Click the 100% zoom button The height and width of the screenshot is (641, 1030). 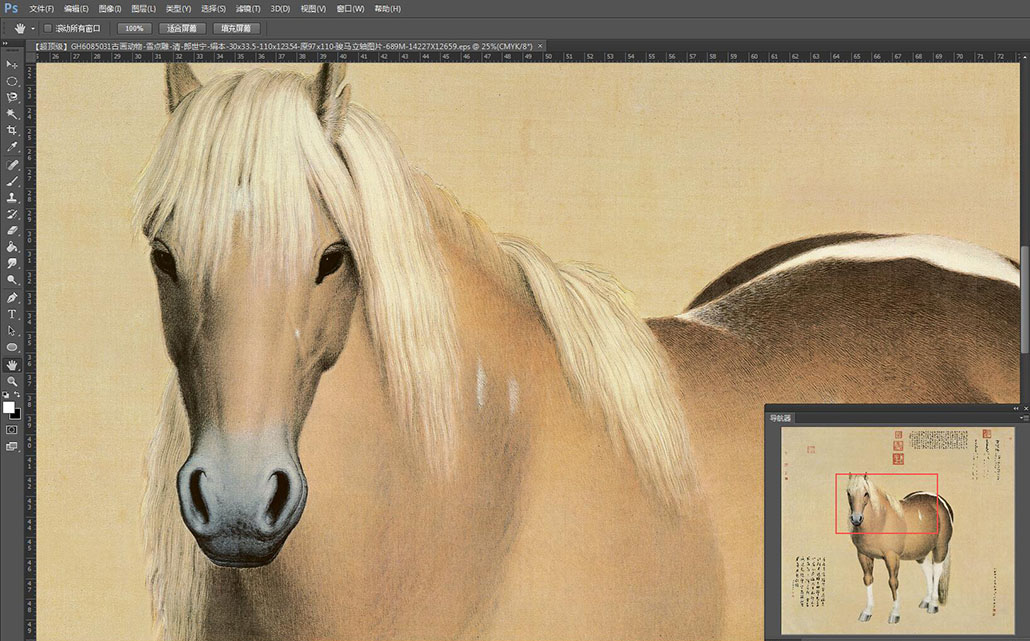click(x=135, y=28)
